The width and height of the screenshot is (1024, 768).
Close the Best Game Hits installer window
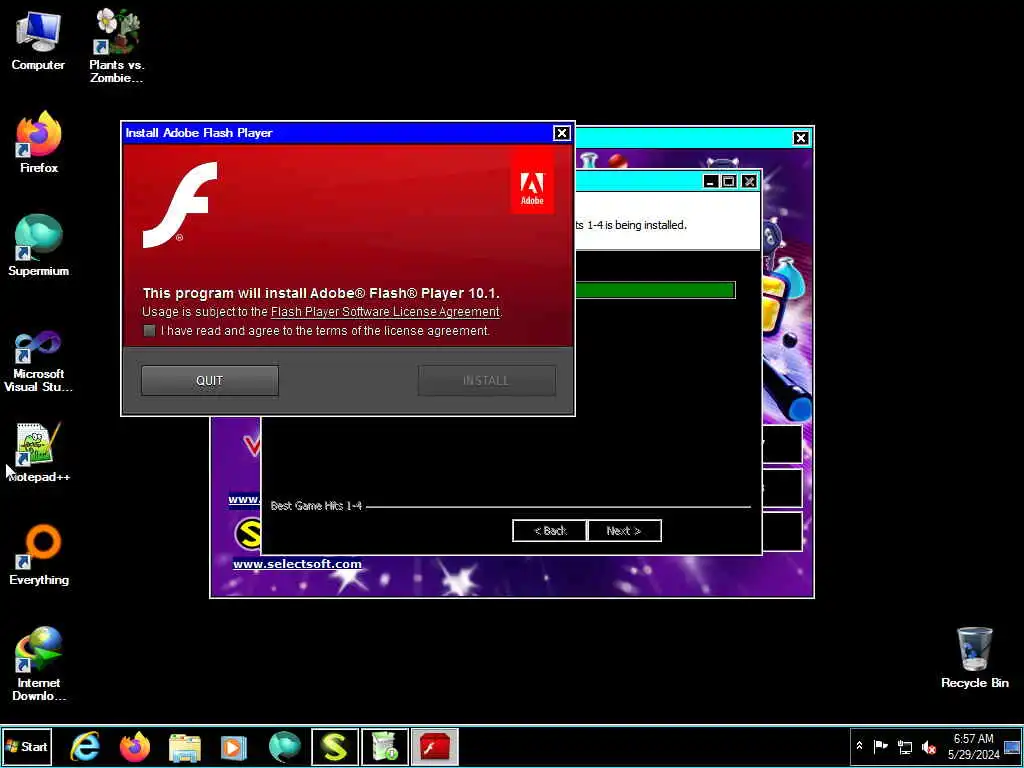coord(749,182)
